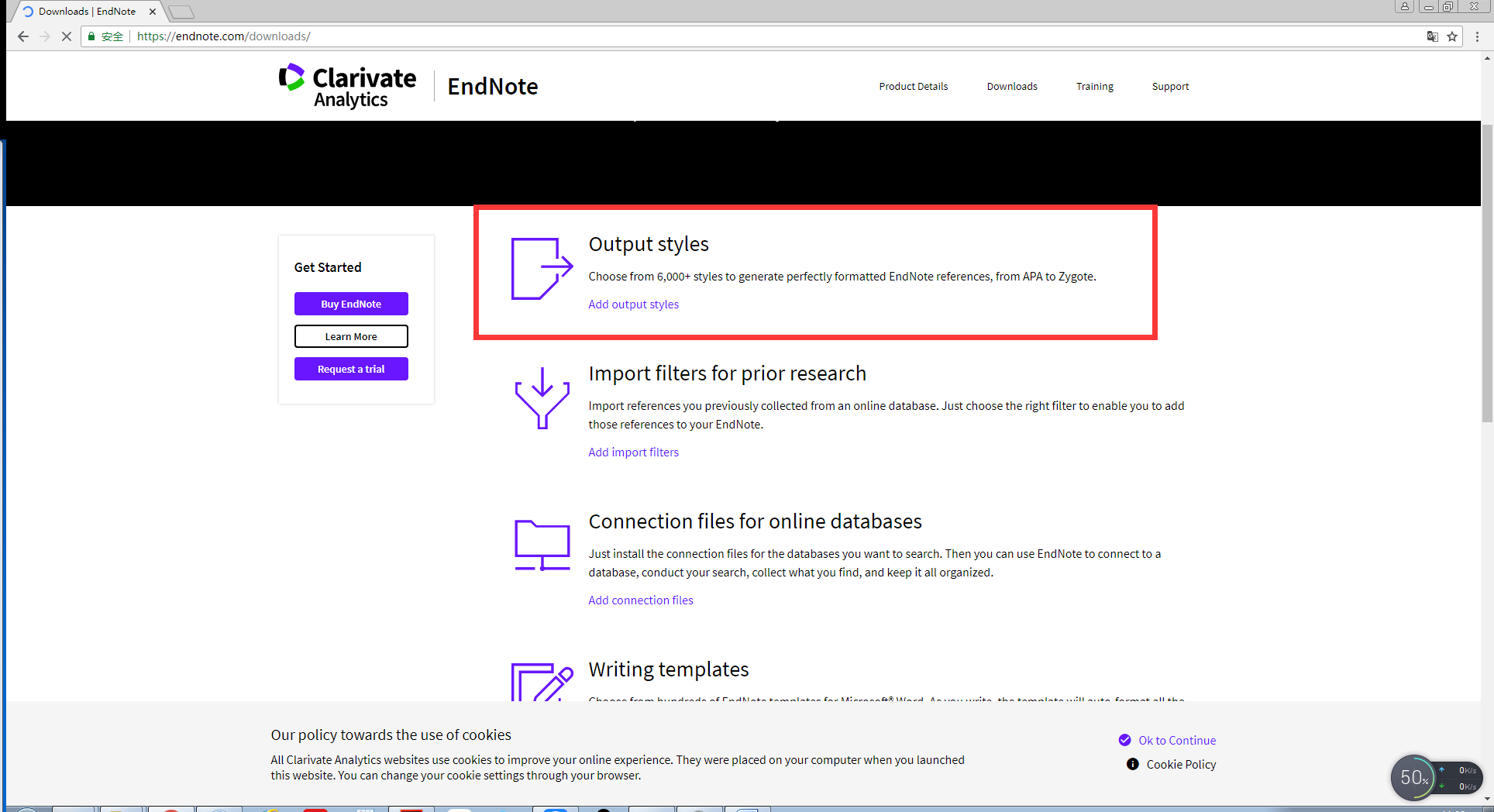Viewport: 1494px width, 812px height.
Task: Click the Buy EndNote button
Action: (351, 304)
